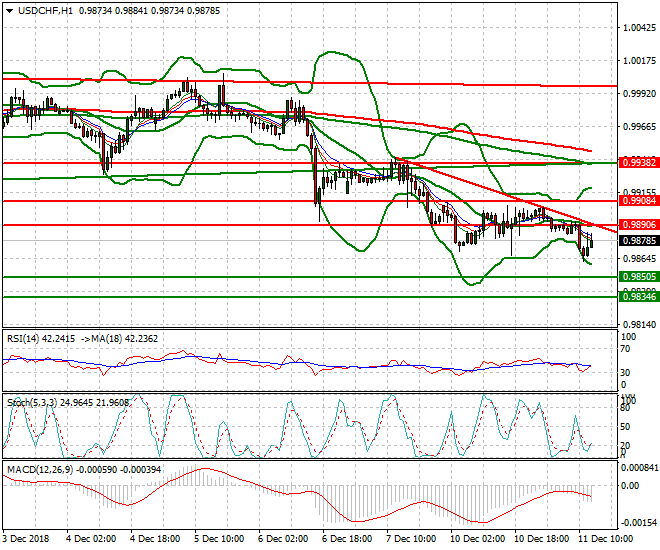
Task: Click the 3 Dec 2018 time axis label
Action: [26, 539]
